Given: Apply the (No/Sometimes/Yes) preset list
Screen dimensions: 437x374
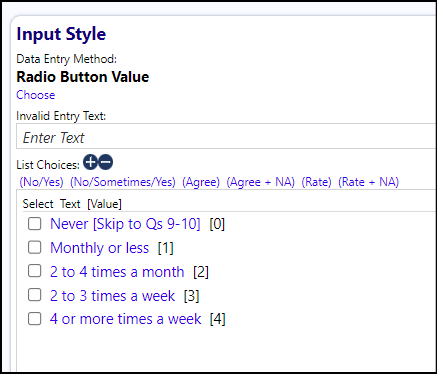Looking at the screenshot, I should (123, 182).
